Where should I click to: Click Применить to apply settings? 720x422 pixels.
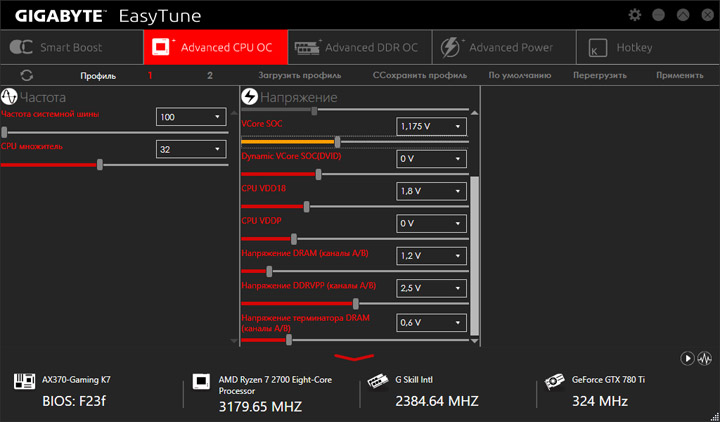(680, 75)
